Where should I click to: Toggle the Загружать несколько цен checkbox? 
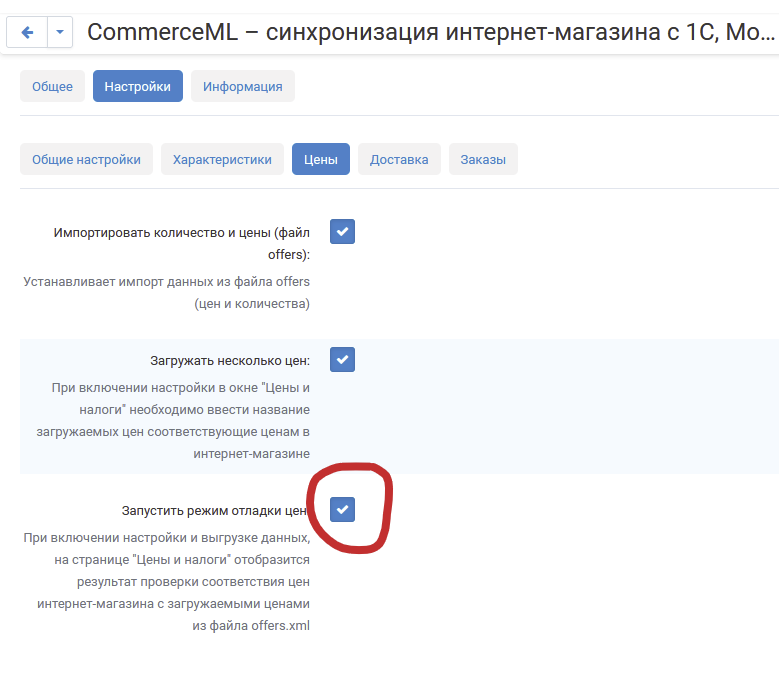(x=342, y=359)
